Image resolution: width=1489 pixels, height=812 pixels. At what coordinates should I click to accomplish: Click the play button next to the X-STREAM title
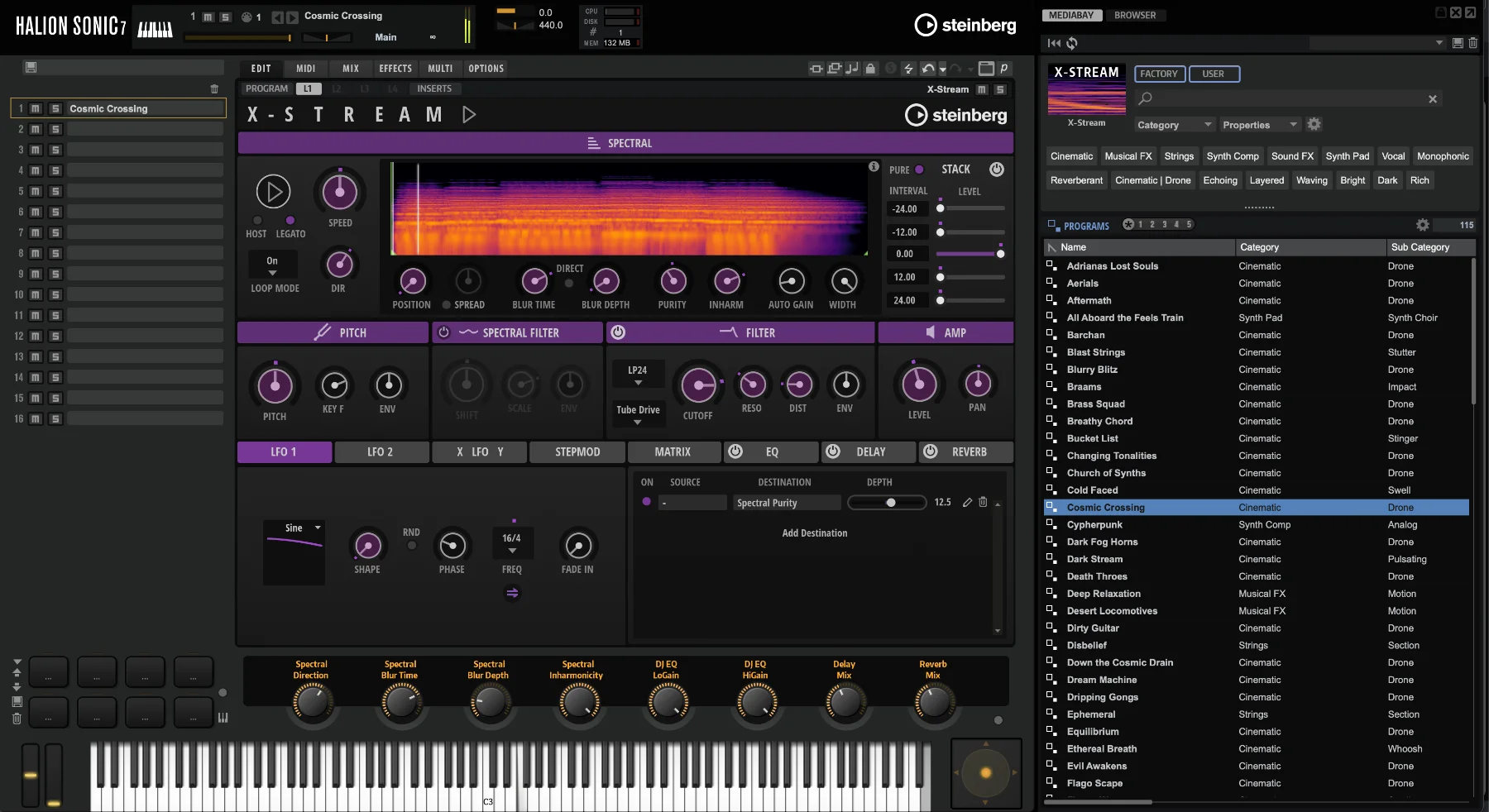pyautogui.click(x=469, y=115)
